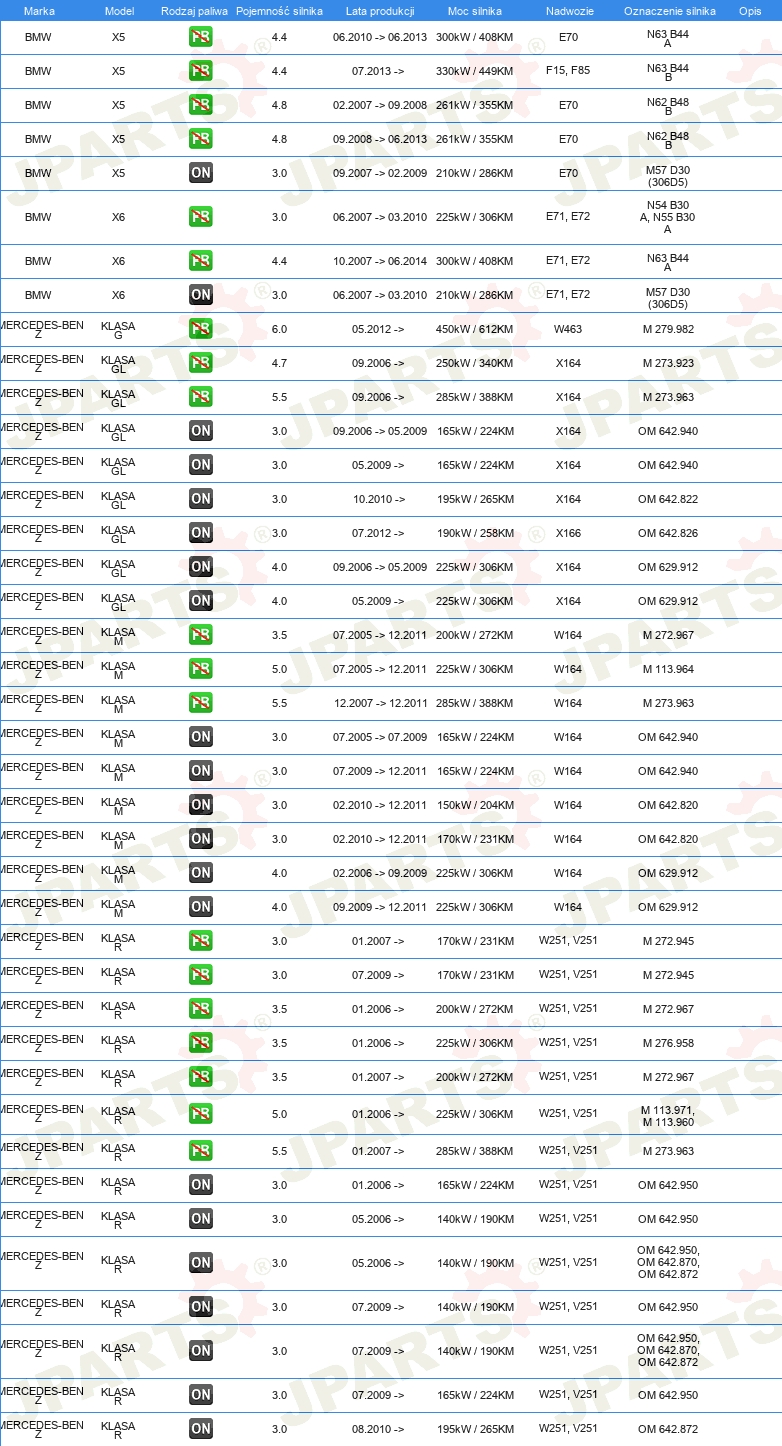Screen dimensions: 782x1446
Task: Click the Lata produkcji column header
Action: point(380,11)
